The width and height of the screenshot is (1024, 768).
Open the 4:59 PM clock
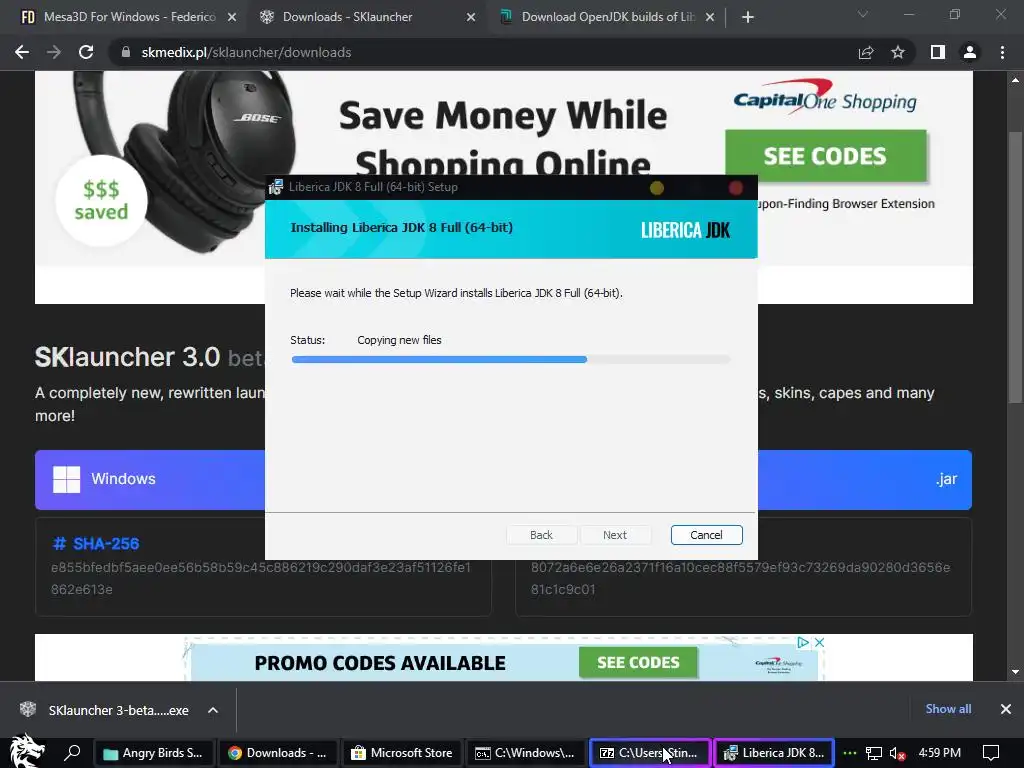tap(940, 753)
